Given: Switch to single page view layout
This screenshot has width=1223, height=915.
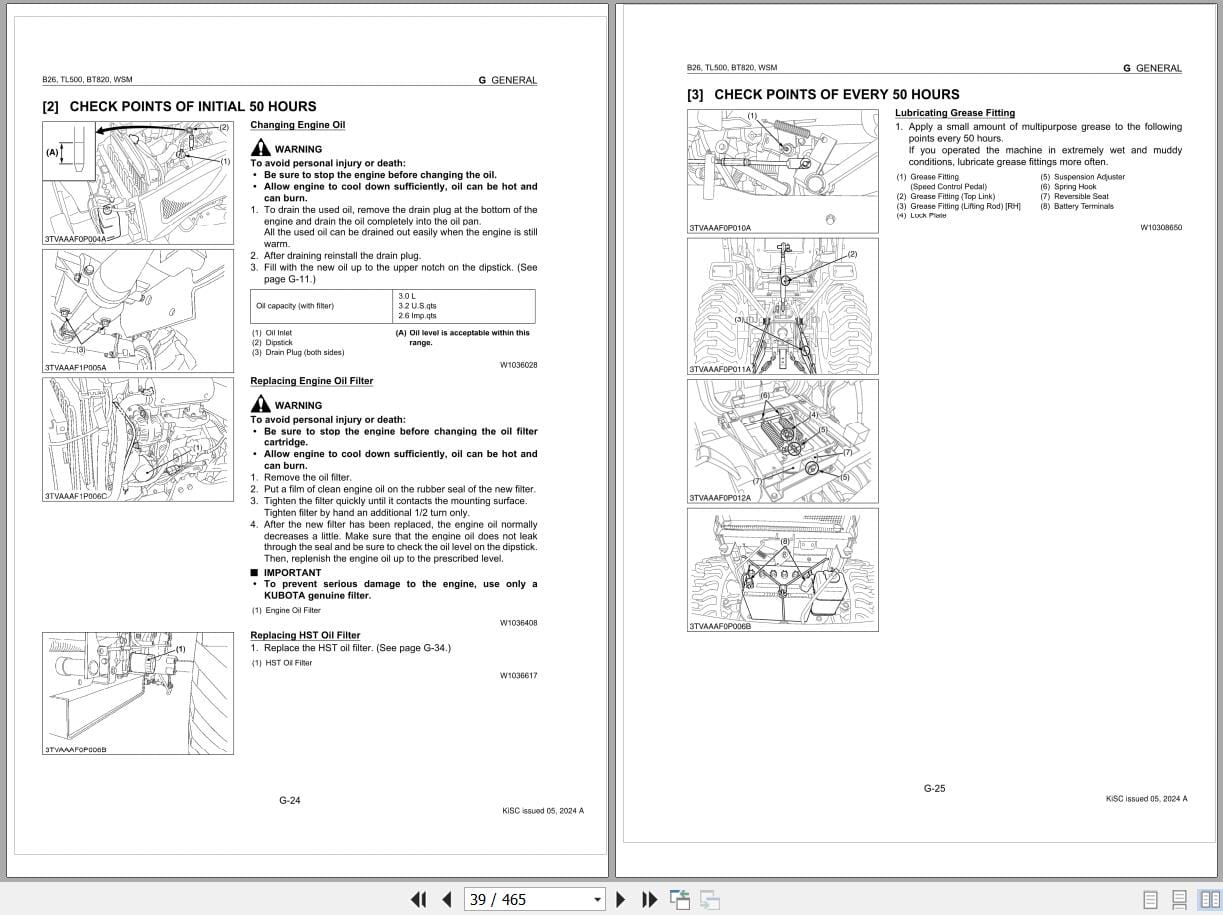Looking at the screenshot, I should [x=1150, y=899].
